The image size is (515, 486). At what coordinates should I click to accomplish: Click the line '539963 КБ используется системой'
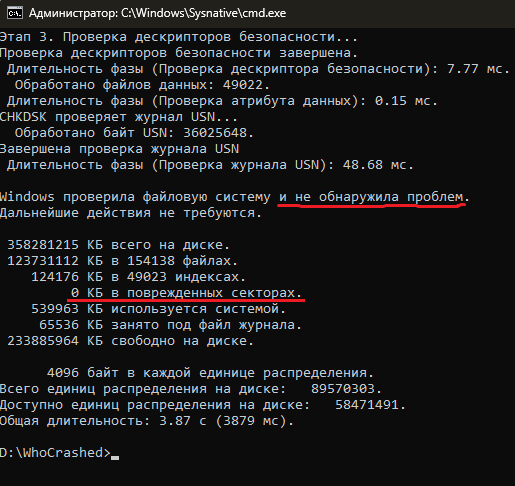(158, 309)
